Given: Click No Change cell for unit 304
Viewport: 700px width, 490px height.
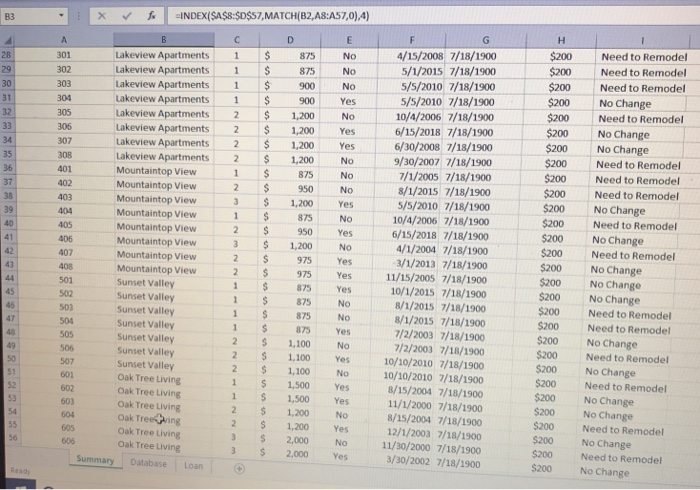Looking at the screenshot, I should (625, 104).
